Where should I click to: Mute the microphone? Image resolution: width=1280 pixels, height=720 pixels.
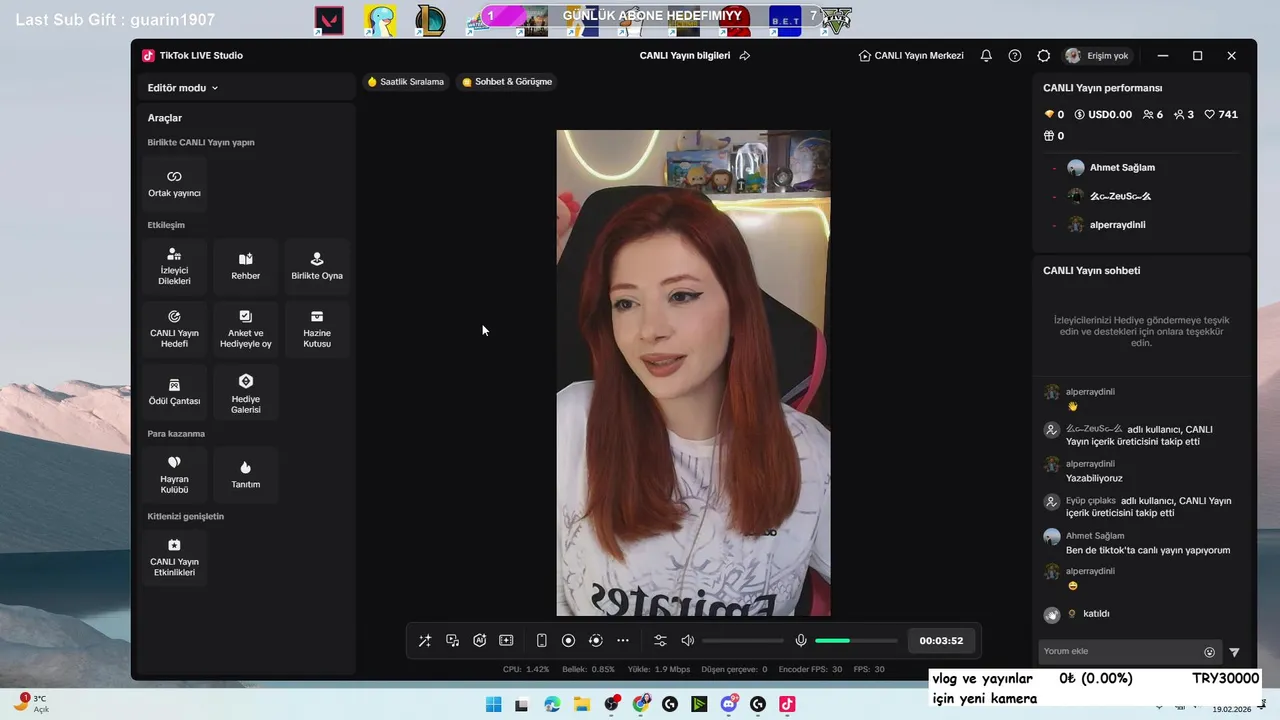801,641
